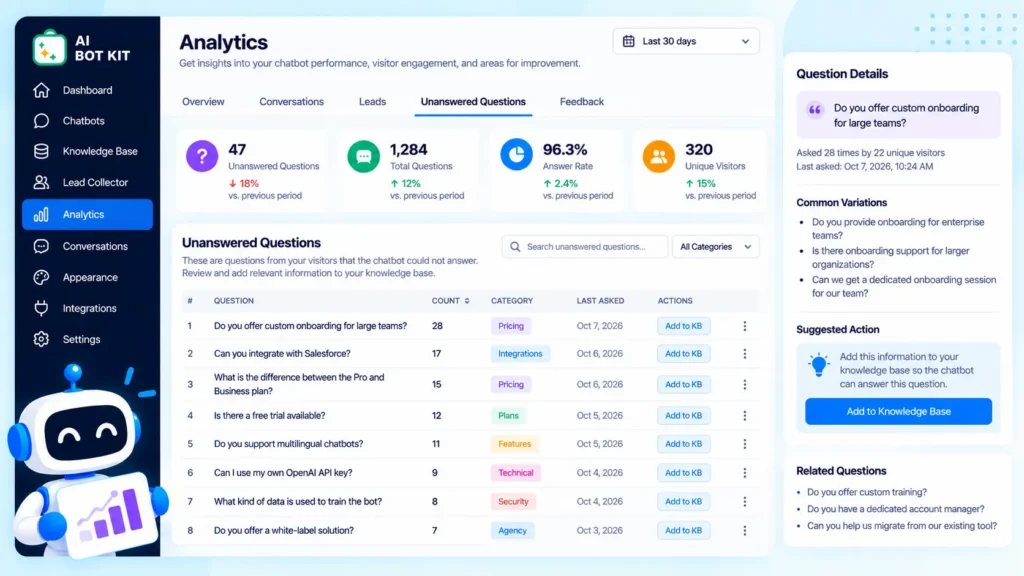Viewport: 1024px width, 576px height.
Task: Add OpenAI API key question to KB
Action: (x=683, y=473)
